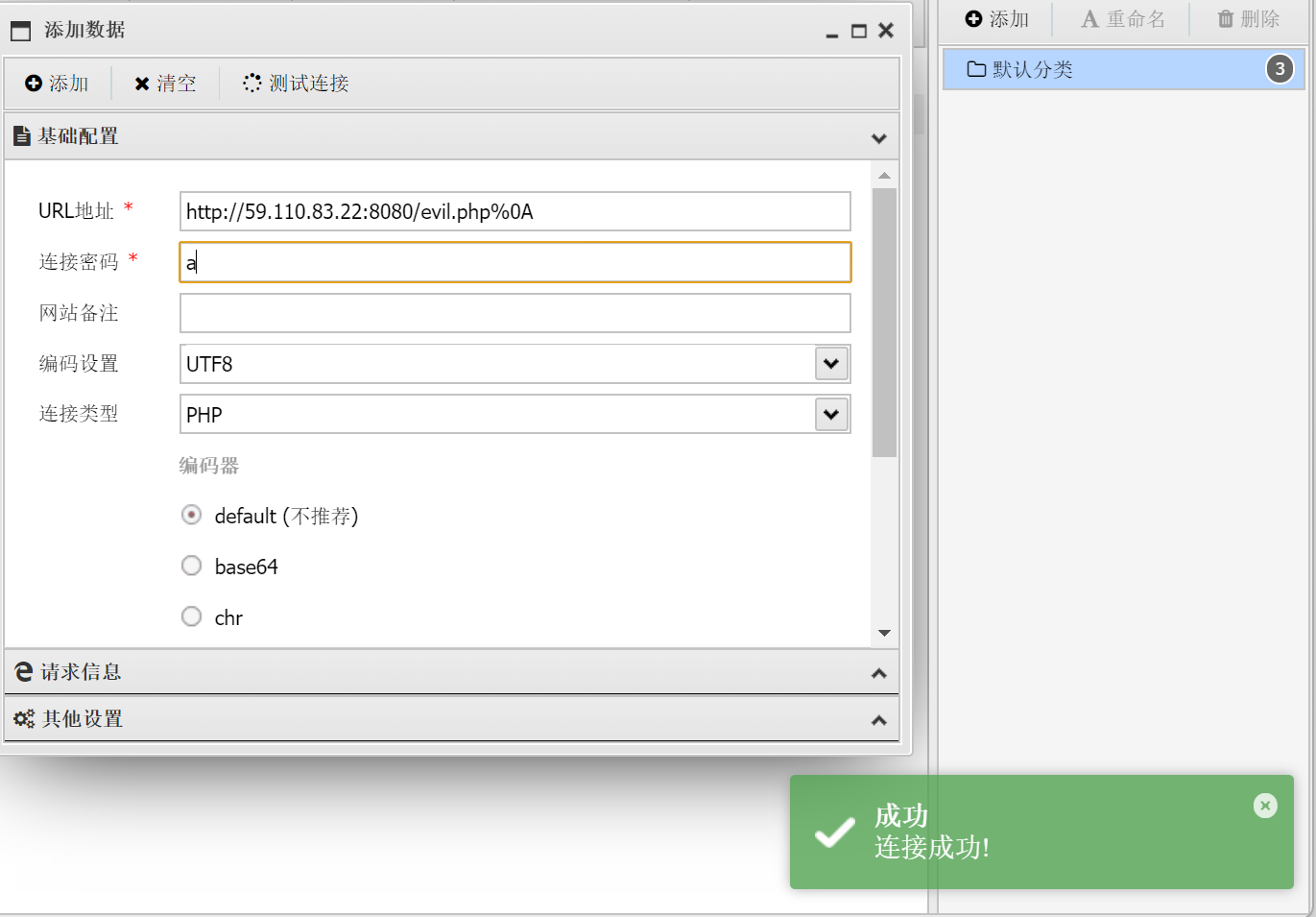1316x917 pixels.
Task: Open the 连接类型 PHP dropdown
Action: (x=831, y=415)
